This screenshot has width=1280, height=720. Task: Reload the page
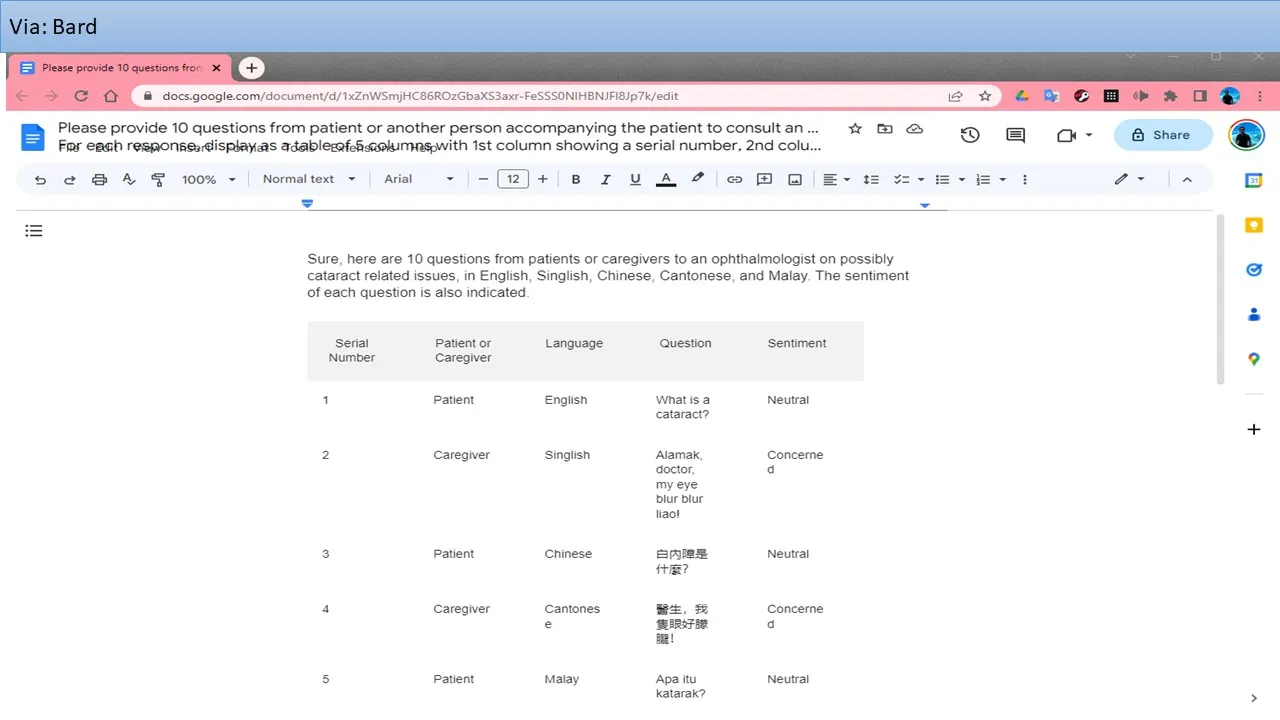(x=81, y=96)
